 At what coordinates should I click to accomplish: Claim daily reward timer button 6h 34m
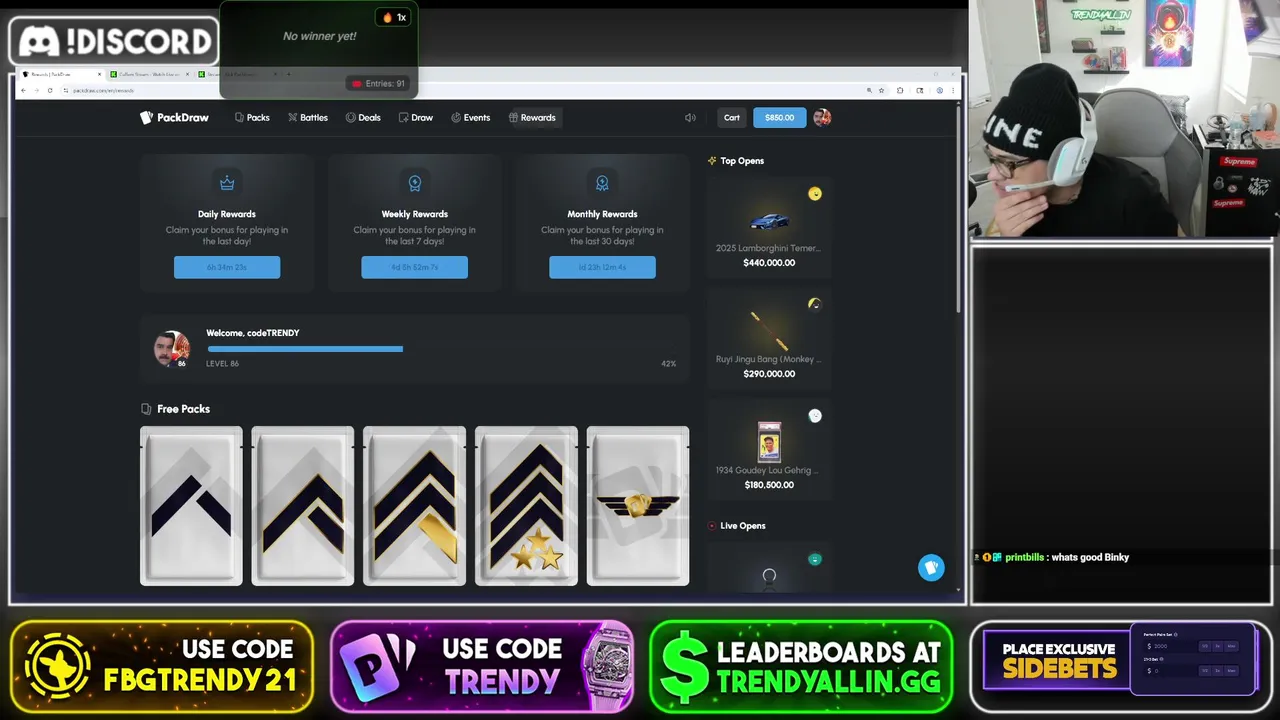tap(227, 267)
